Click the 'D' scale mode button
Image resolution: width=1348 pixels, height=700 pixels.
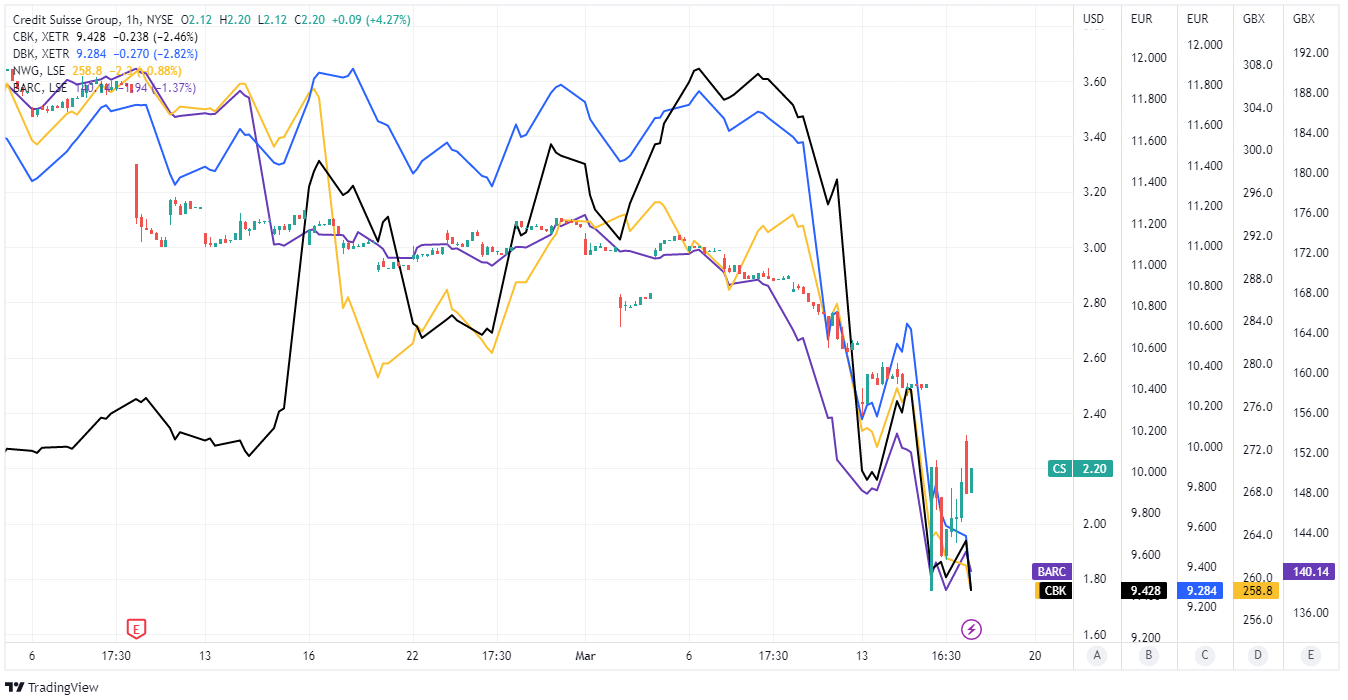tap(1255, 656)
